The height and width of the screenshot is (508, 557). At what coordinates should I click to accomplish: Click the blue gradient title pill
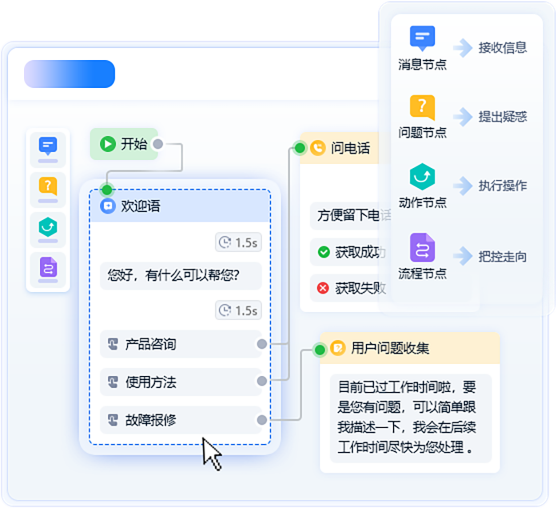(70, 74)
